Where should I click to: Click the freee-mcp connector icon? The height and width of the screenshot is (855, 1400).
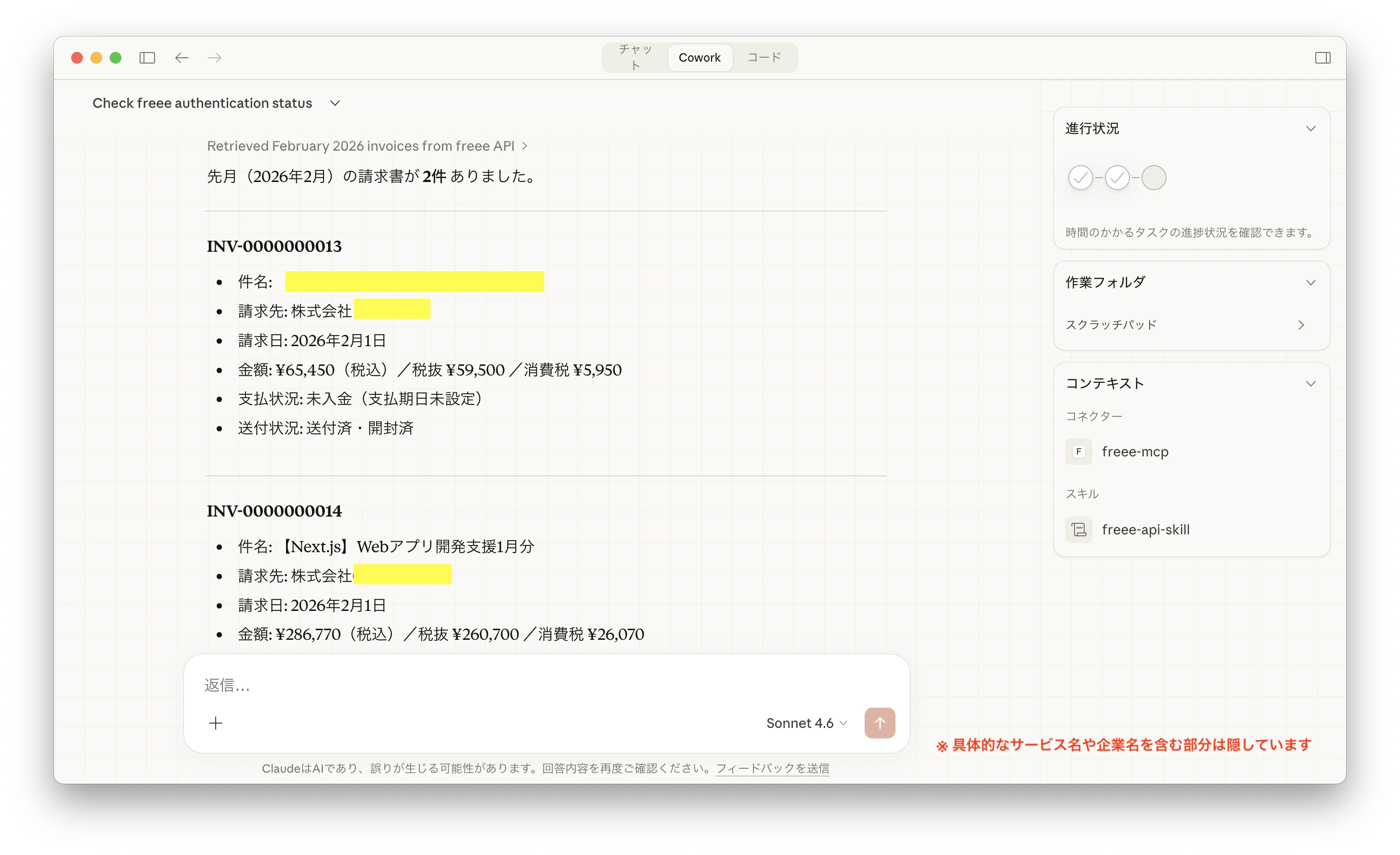(x=1078, y=452)
